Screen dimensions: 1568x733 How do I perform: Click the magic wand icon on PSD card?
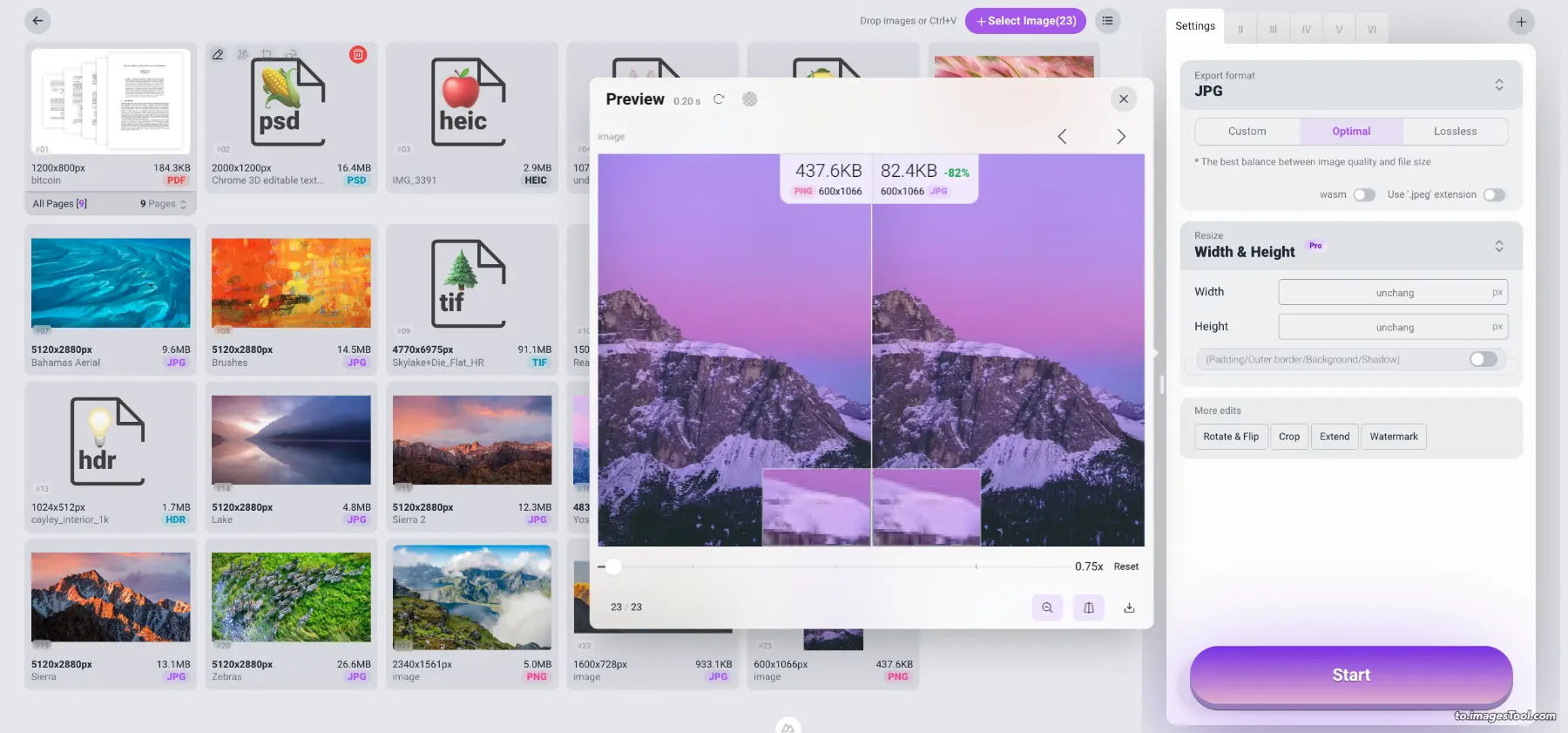pyautogui.click(x=243, y=55)
